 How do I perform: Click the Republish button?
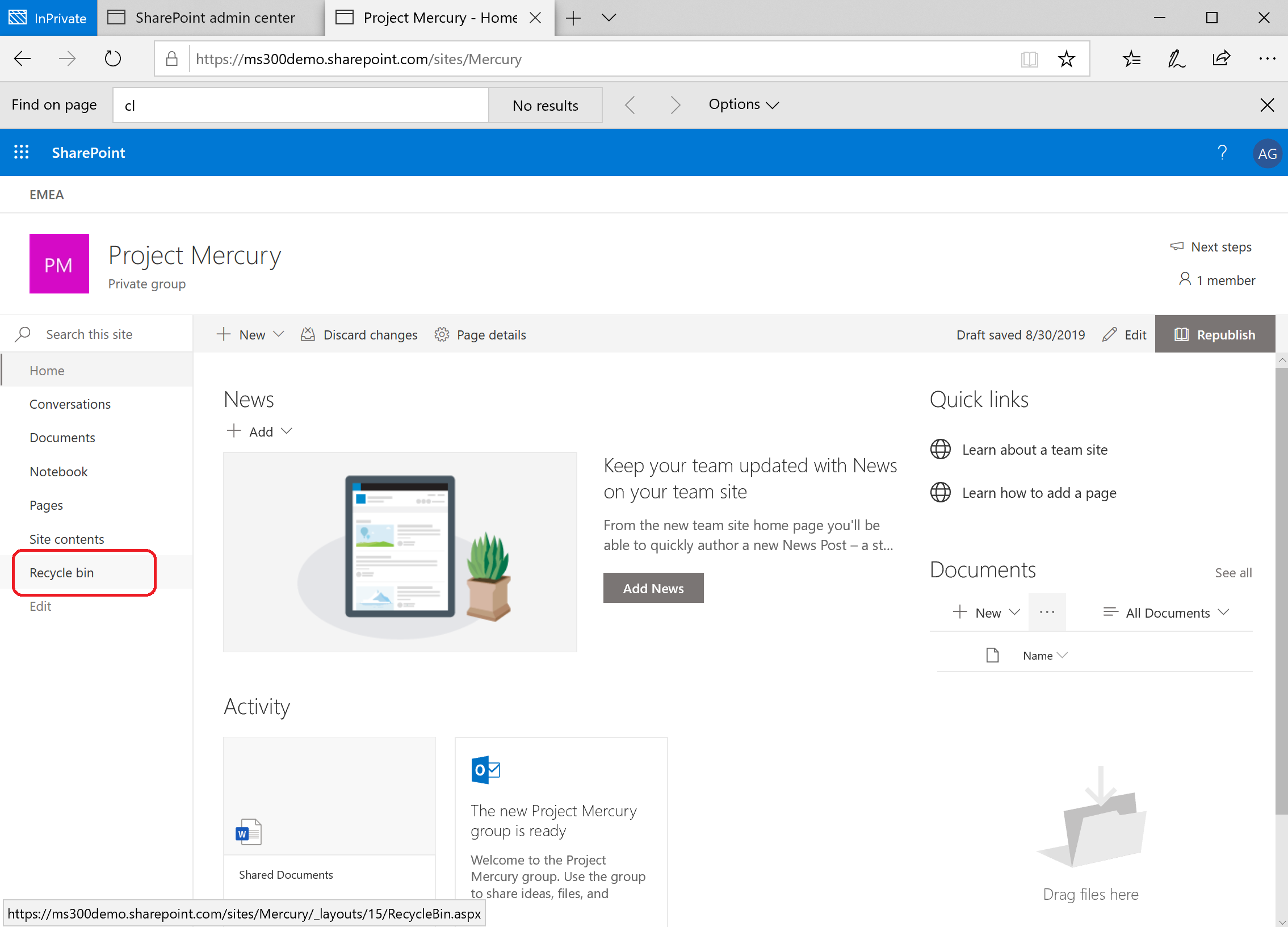[x=1215, y=334]
